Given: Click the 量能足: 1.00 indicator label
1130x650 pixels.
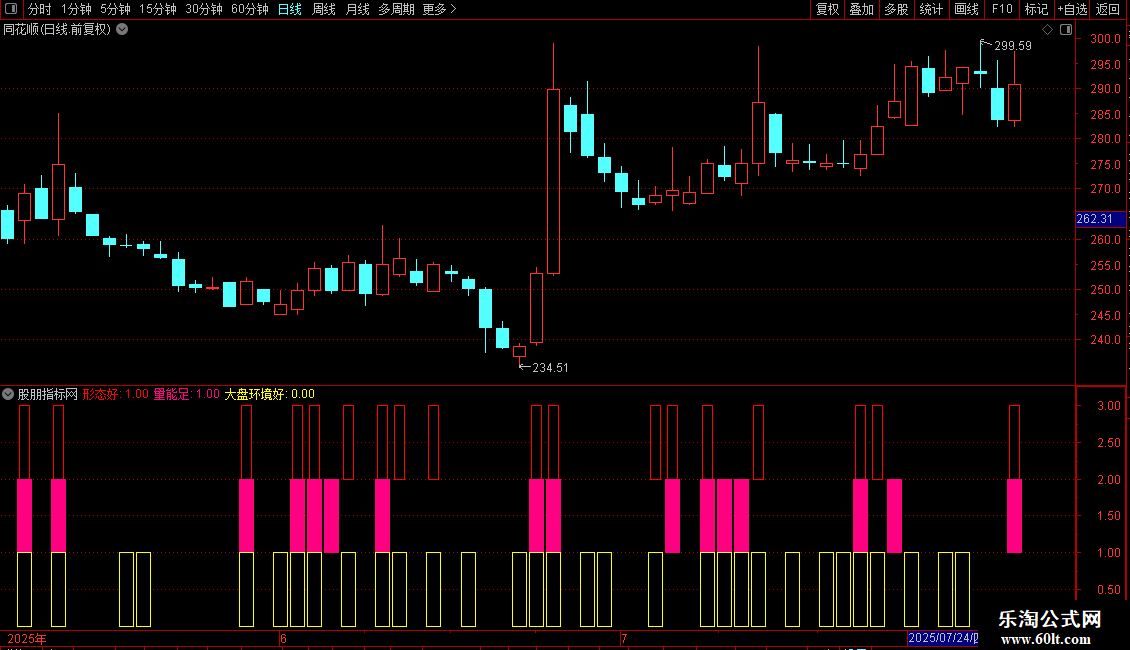Looking at the screenshot, I should pos(187,394).
